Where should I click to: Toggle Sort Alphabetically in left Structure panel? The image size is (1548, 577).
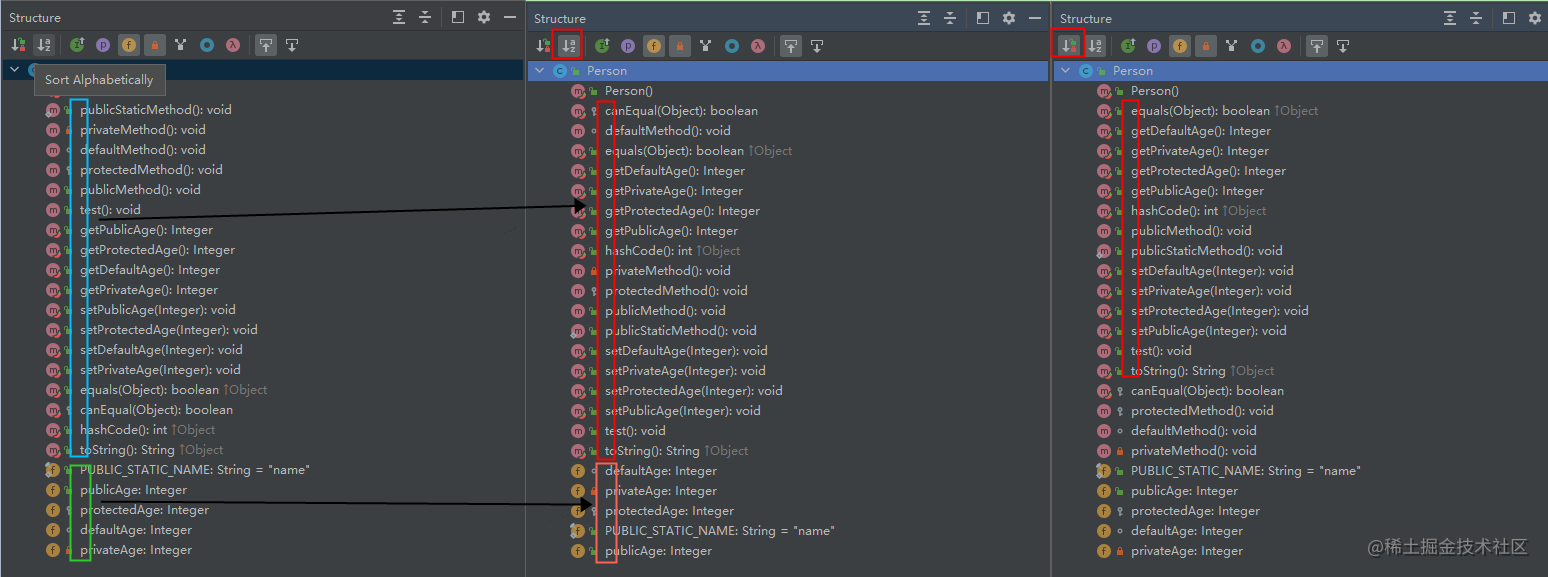point(44,44)
